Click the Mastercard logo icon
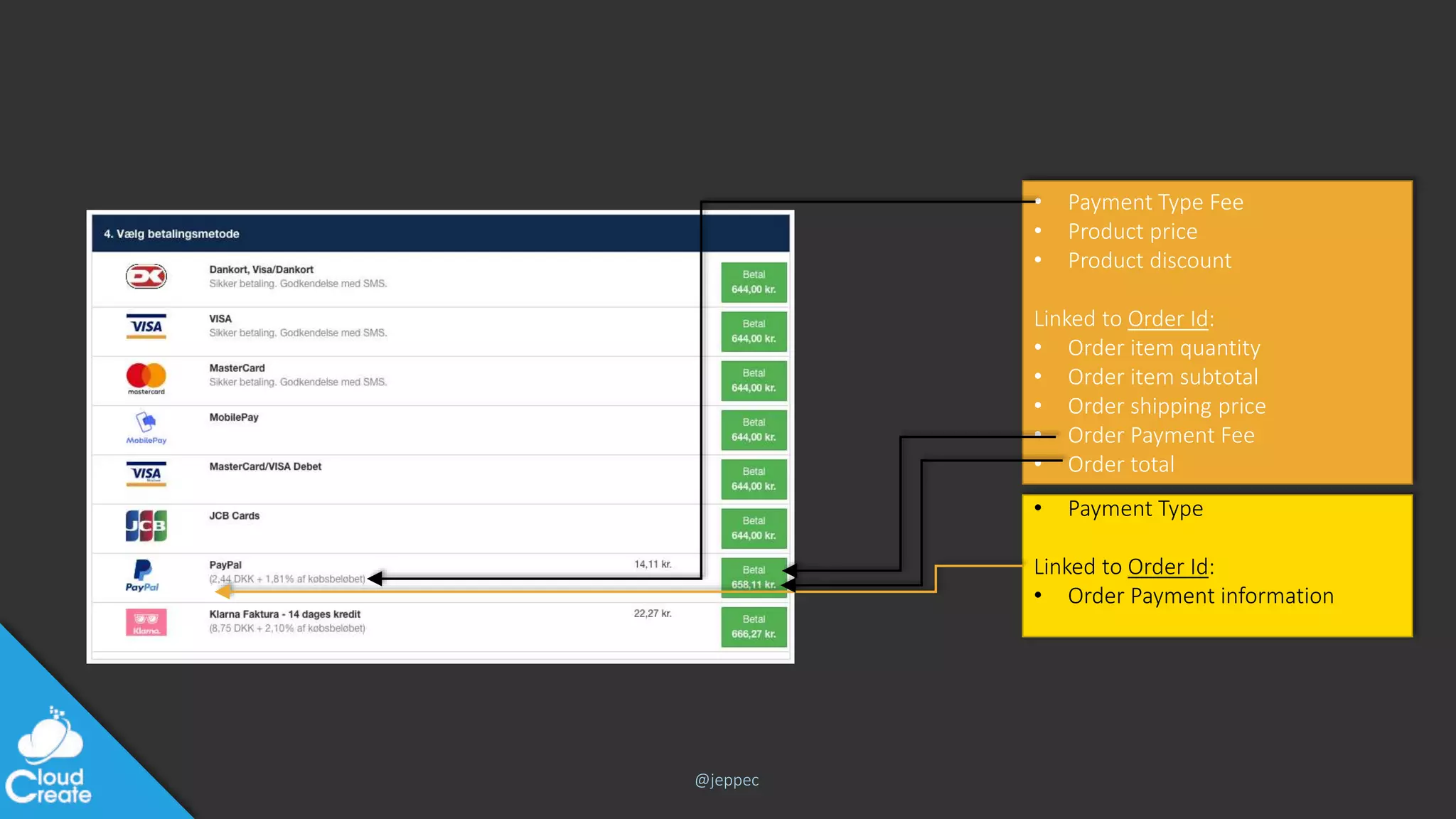 [146, 378]
